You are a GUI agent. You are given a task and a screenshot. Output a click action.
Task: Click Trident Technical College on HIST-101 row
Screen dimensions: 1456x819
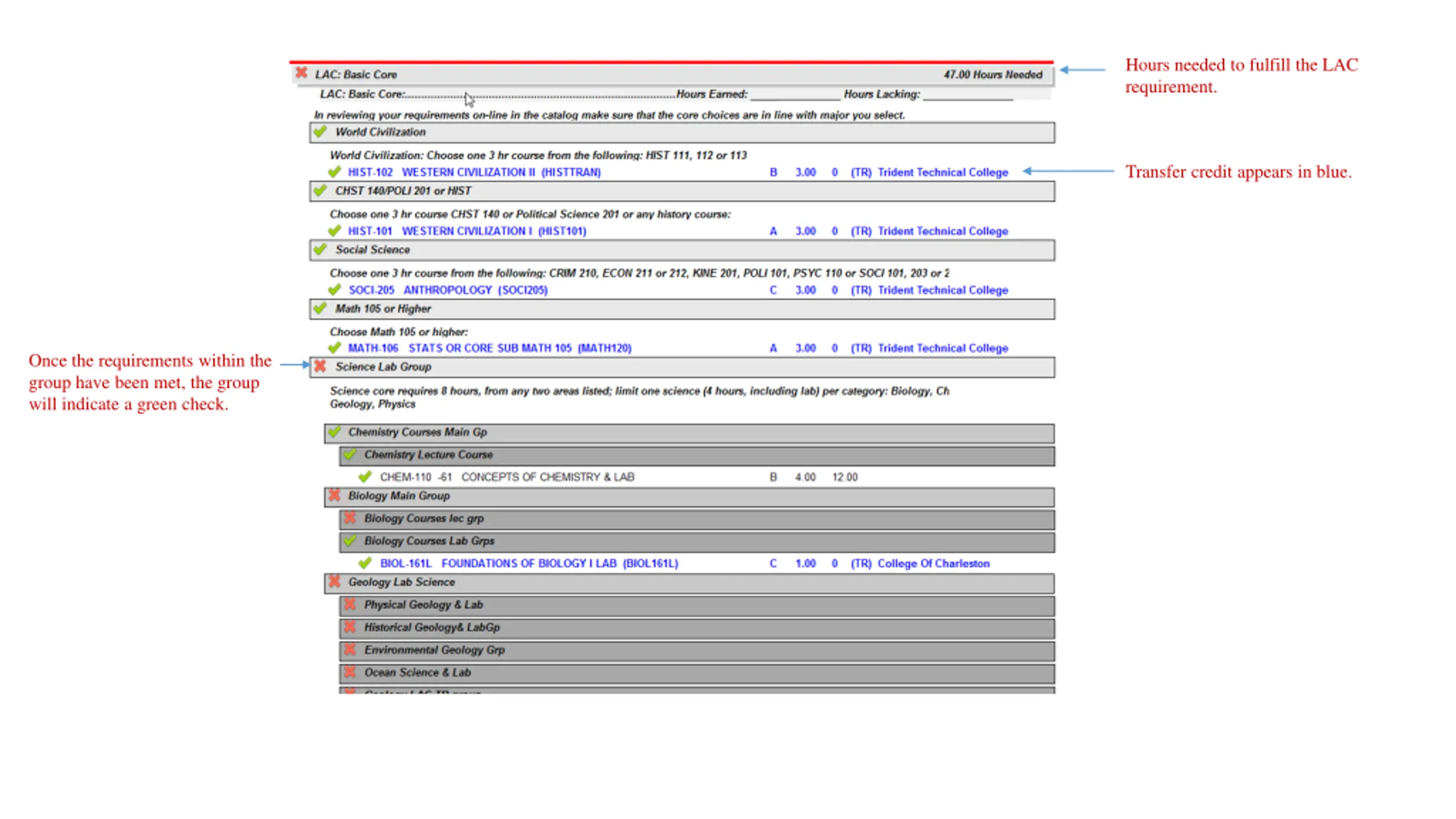click(943, 231)
